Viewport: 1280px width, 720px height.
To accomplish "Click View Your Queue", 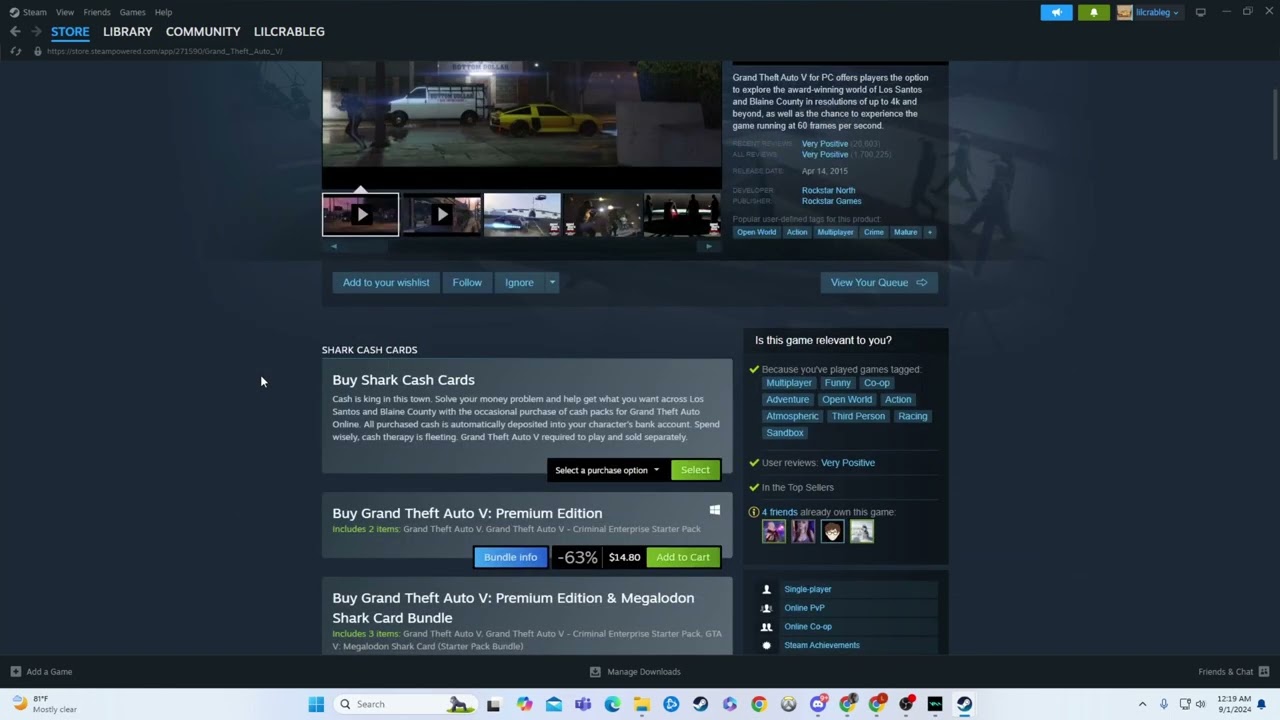I will [879, 282].
